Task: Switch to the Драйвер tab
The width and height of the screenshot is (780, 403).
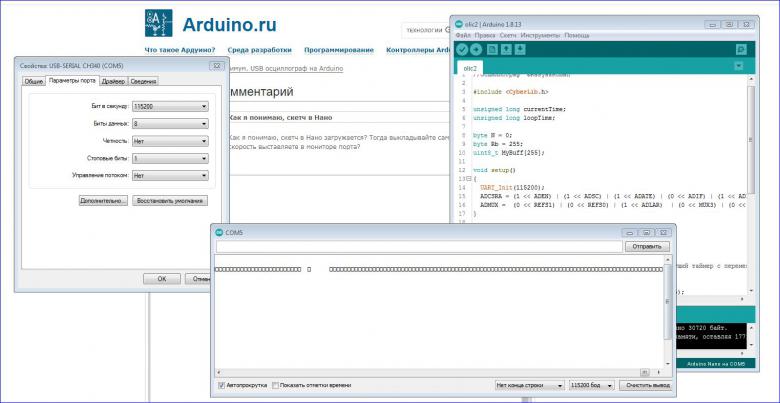Action: 114,81
